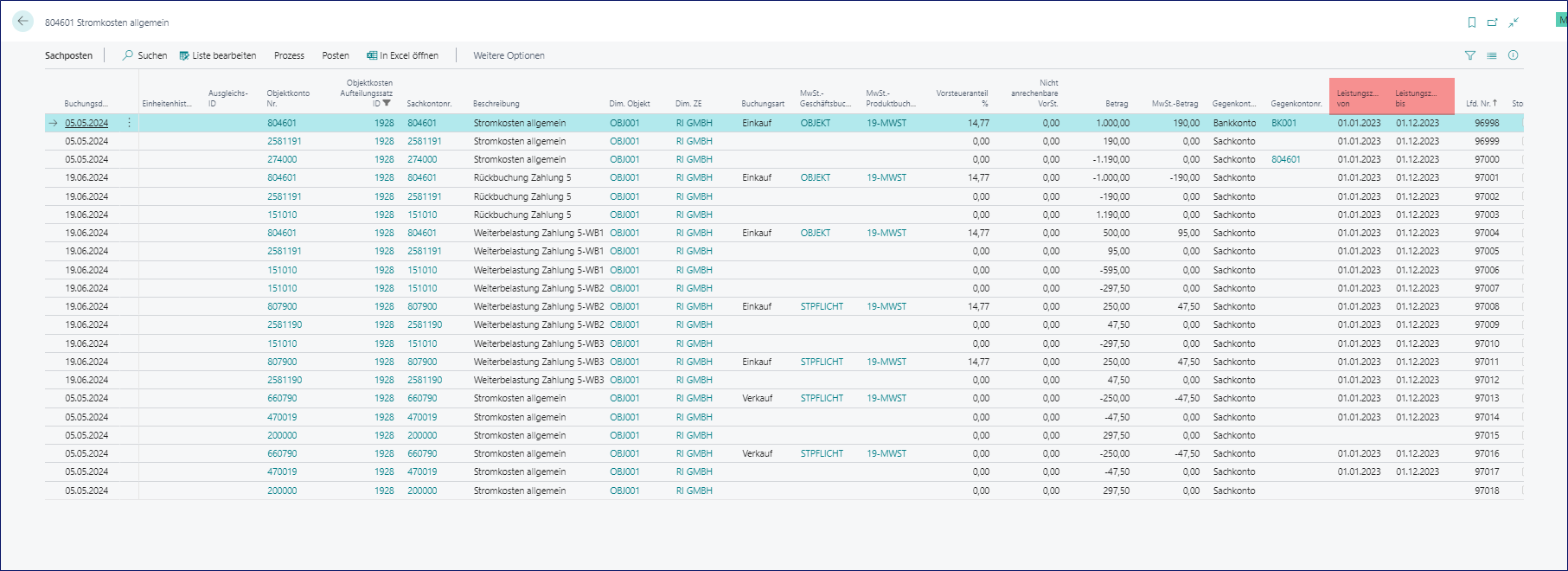Image resolution: width=1568 pixels, height=571 pixels.
Task: Open Objektkonto 274000 link
Action: (x=282, y=159)
